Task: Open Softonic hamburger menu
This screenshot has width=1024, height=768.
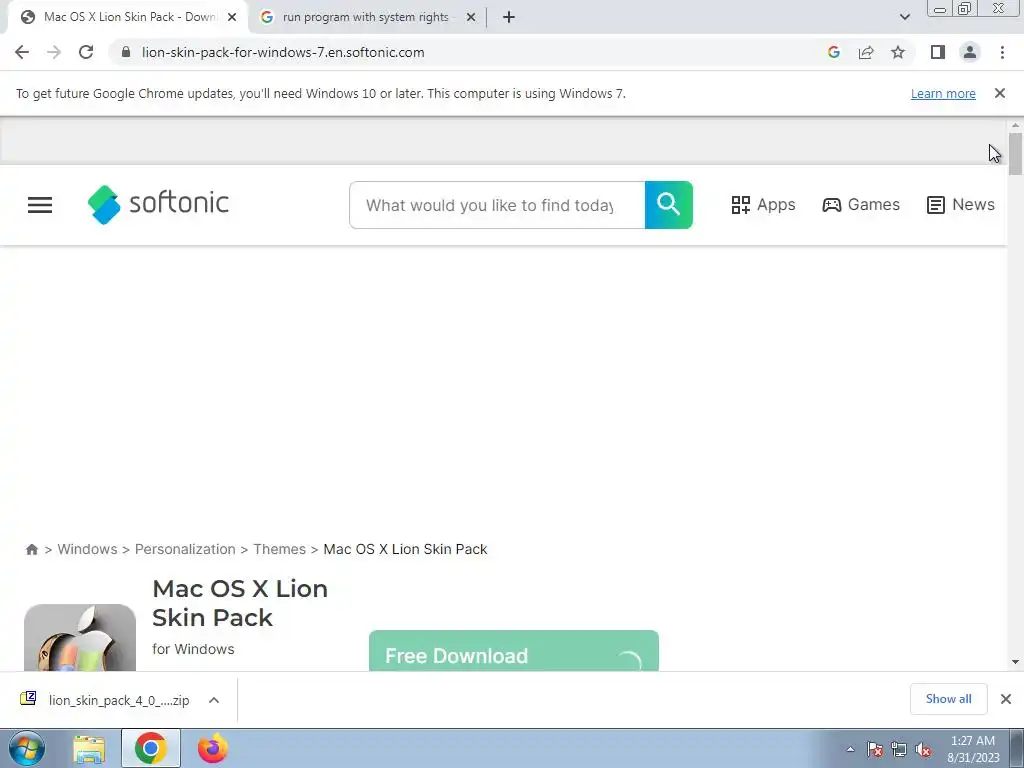Action: coord(40,205)
